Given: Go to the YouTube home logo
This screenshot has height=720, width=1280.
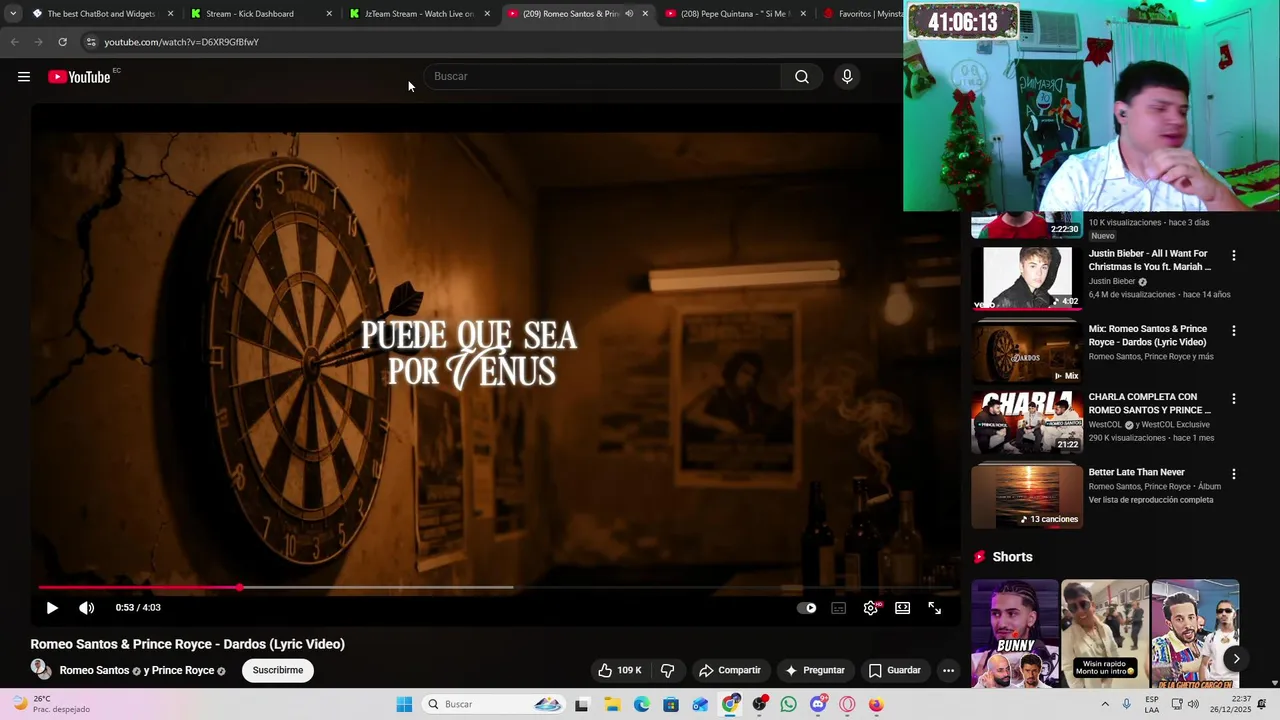Looking at the screenshot, I should coord(79,77).
